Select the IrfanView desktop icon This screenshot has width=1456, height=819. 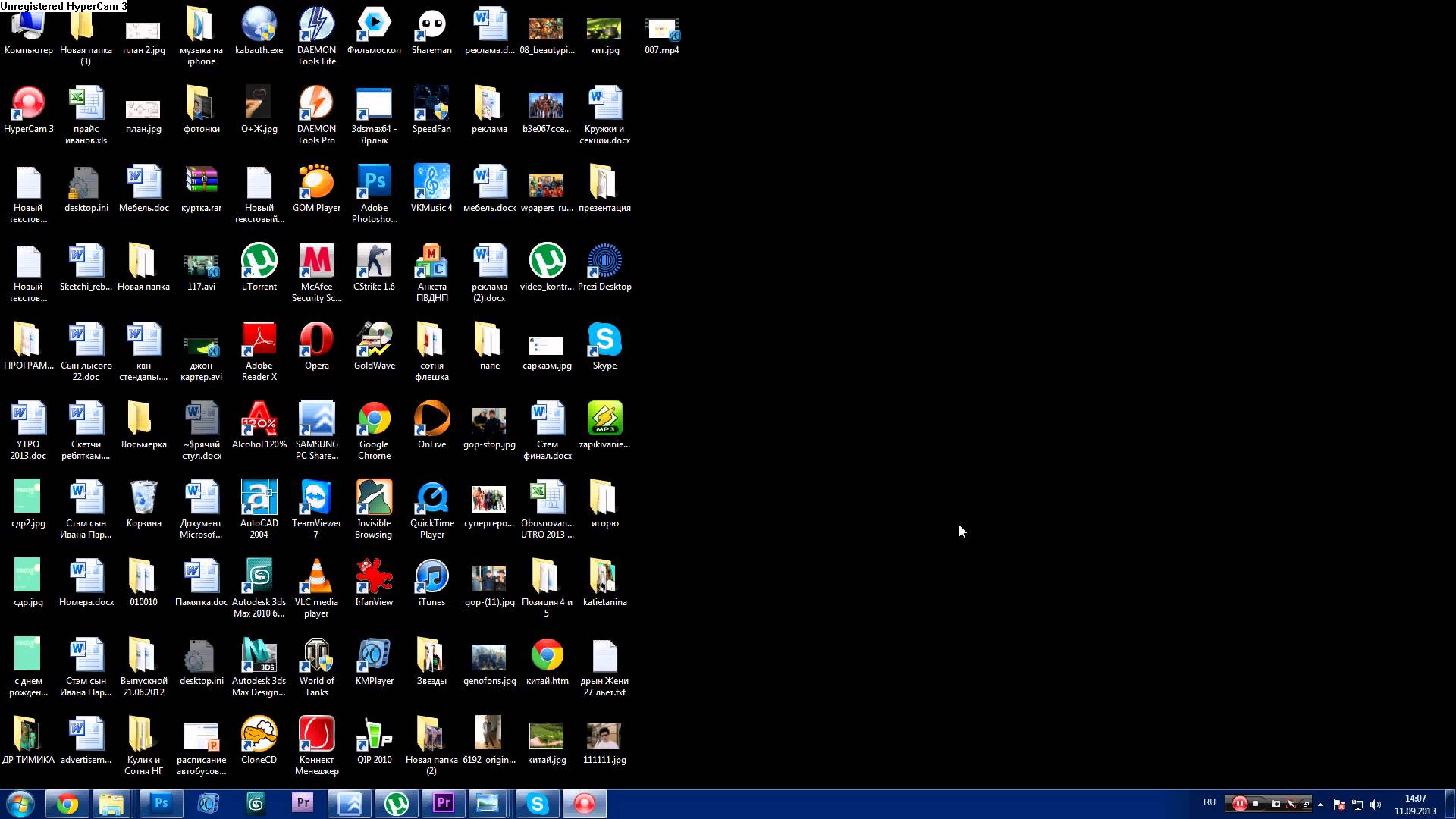[x=374, y=582]
